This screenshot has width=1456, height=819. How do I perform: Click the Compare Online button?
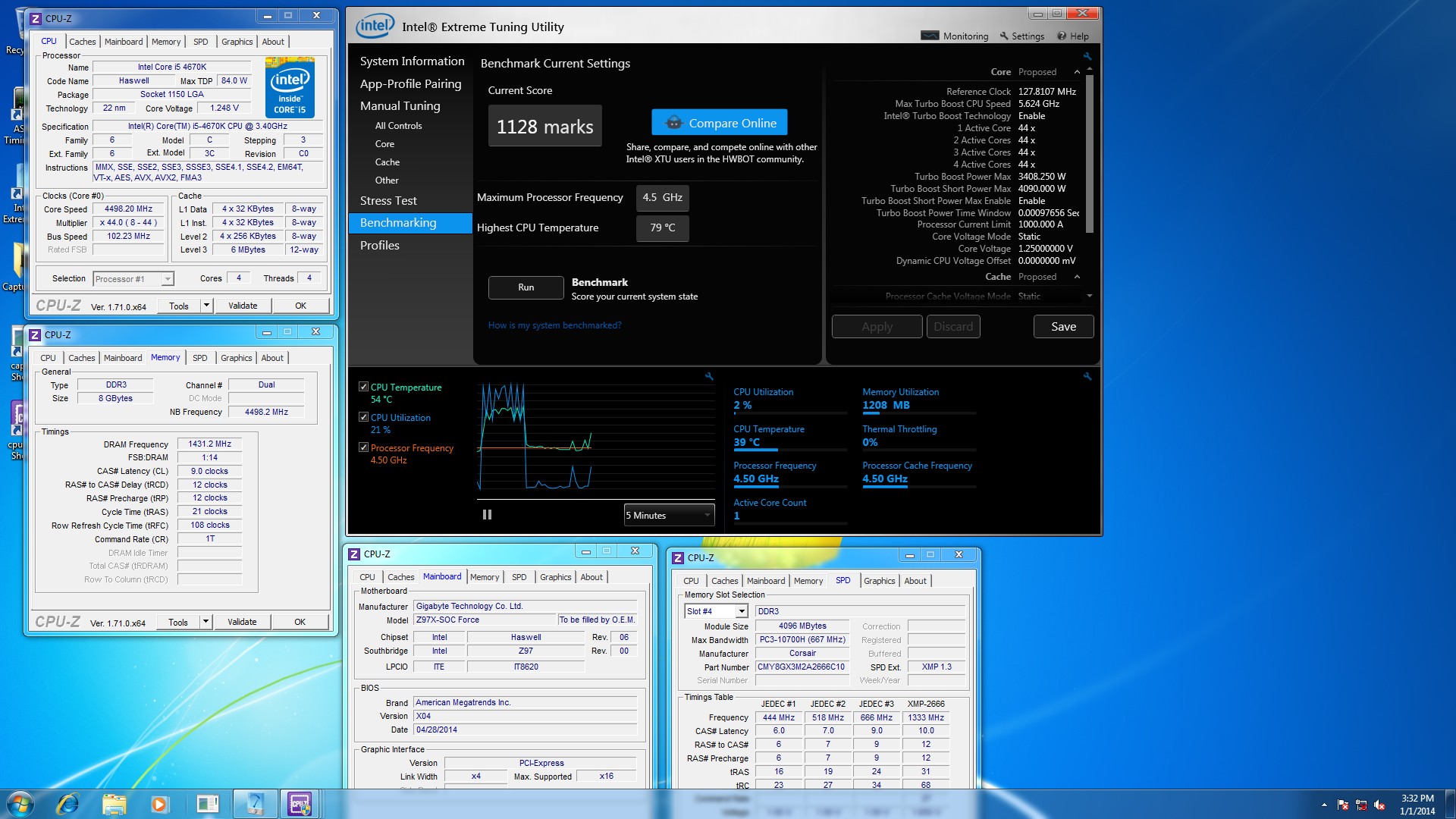click(x=719, y=123)
